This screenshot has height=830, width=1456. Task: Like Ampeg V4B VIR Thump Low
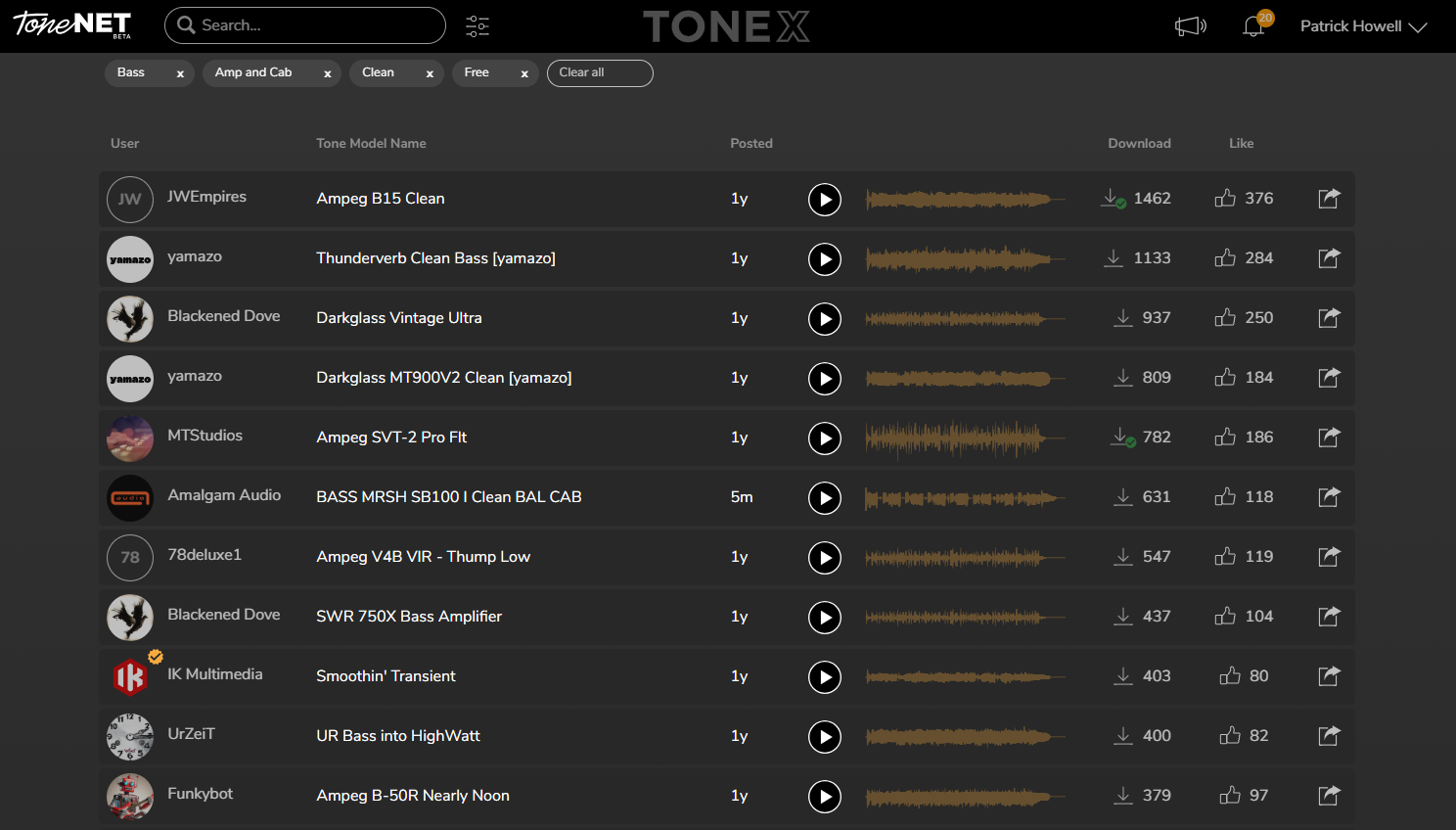click(x=1225, y=557)
